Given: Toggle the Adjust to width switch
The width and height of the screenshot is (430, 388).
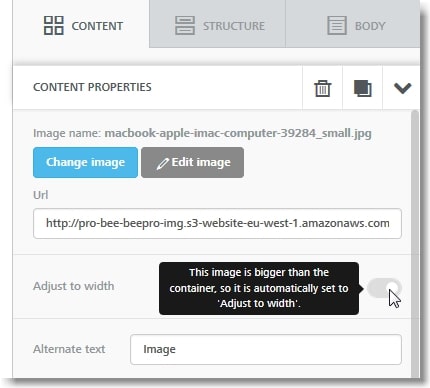Looking at the screenshot, I should [x=384, y=288].
